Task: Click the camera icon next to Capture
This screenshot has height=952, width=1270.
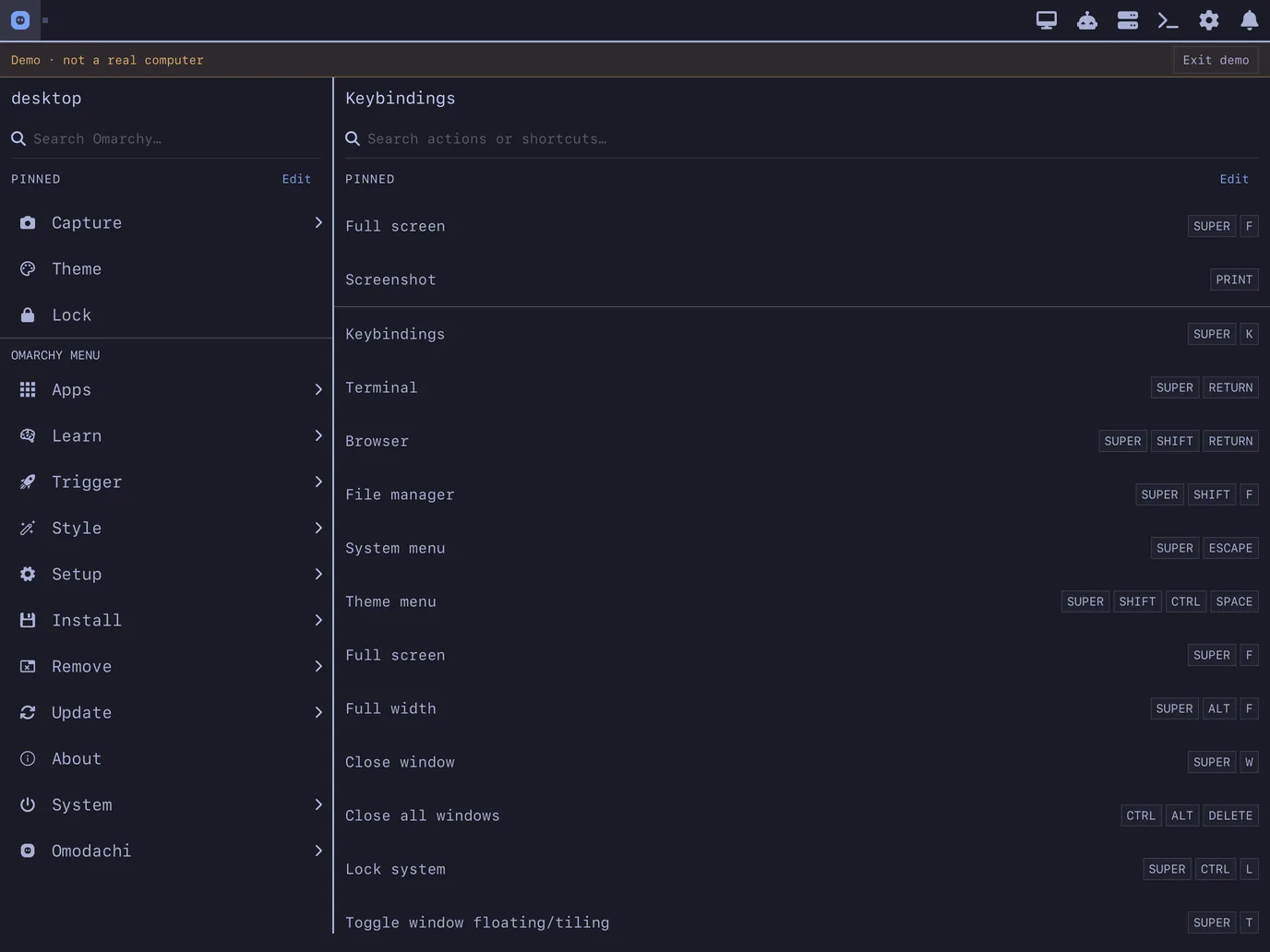Action: [28, 222]
